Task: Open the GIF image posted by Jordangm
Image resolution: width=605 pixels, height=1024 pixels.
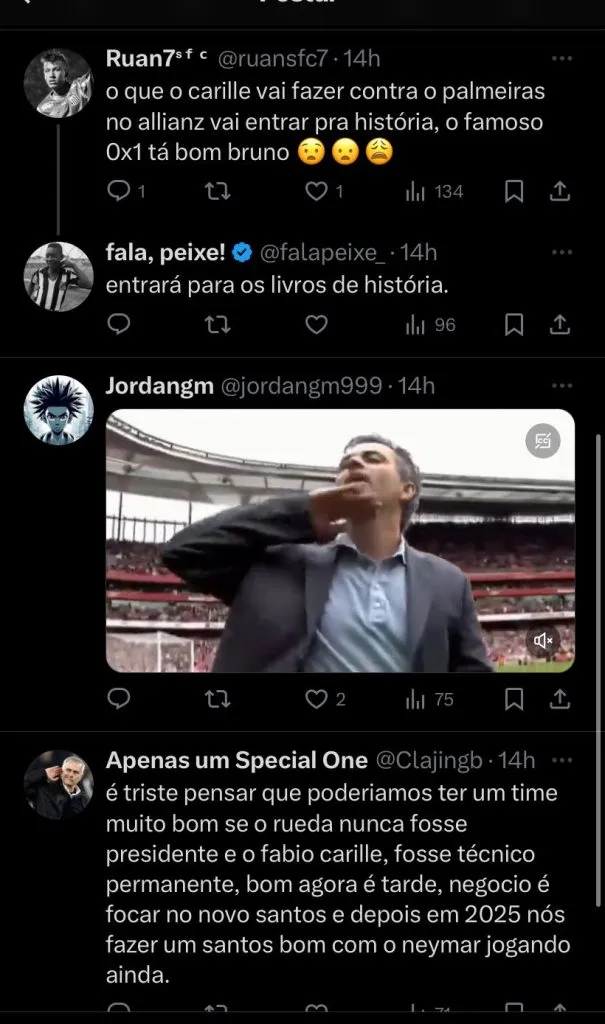Action: coord(340,540)
